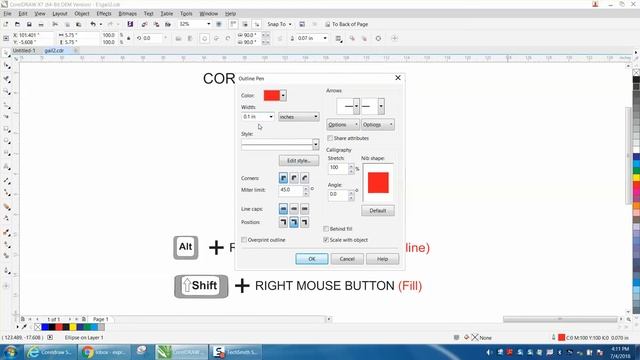Click the Undo arrow icon
The height and width of the screenshot is (360, 640).
point(93,24)
